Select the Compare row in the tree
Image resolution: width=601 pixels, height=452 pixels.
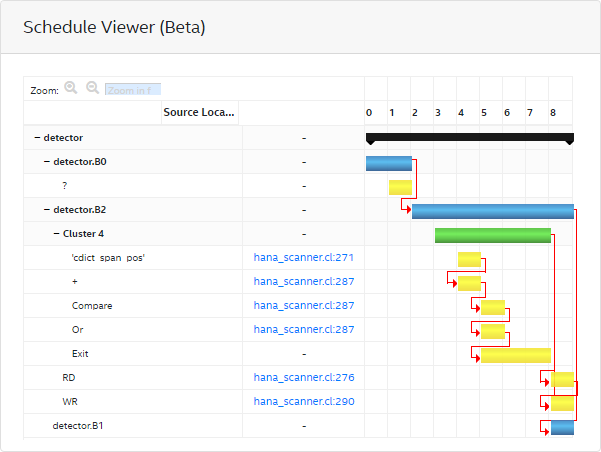pos(92,306)
